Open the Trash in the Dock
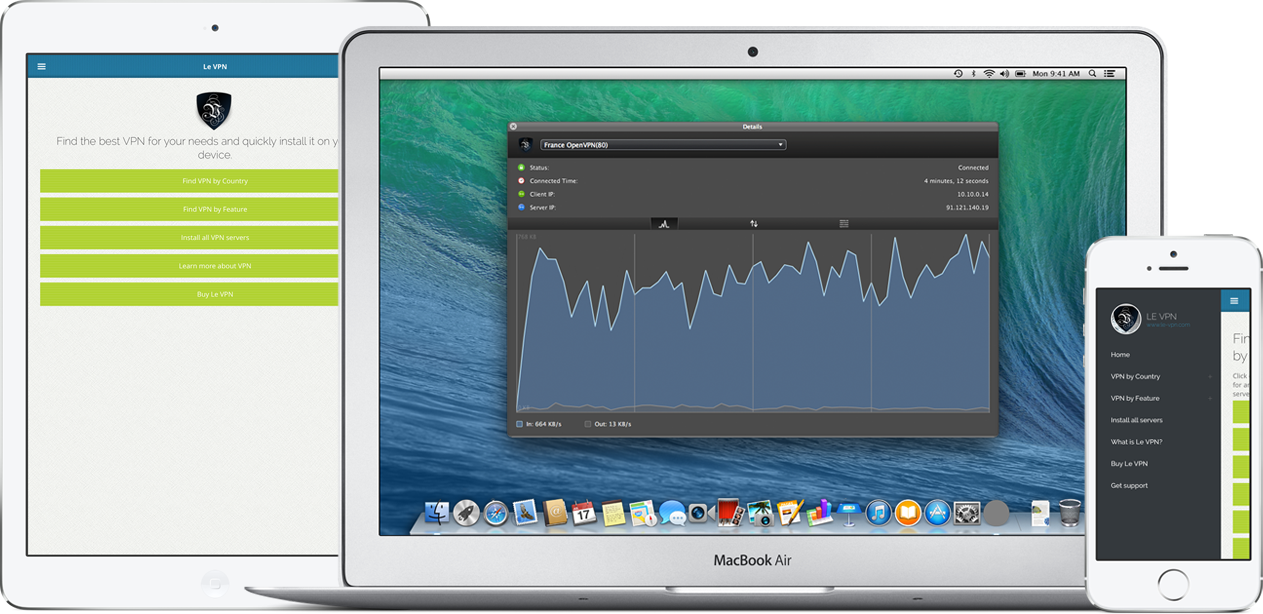Image resolution: width=1263 pixels, height=614 pixels. click(1070, 512)
